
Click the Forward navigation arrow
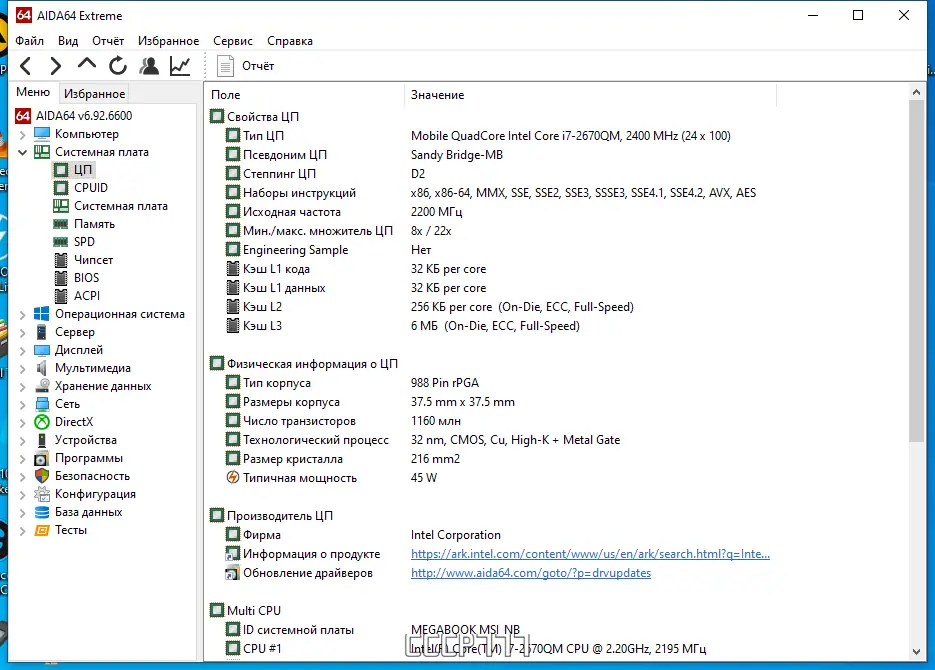tap(55, 66)
